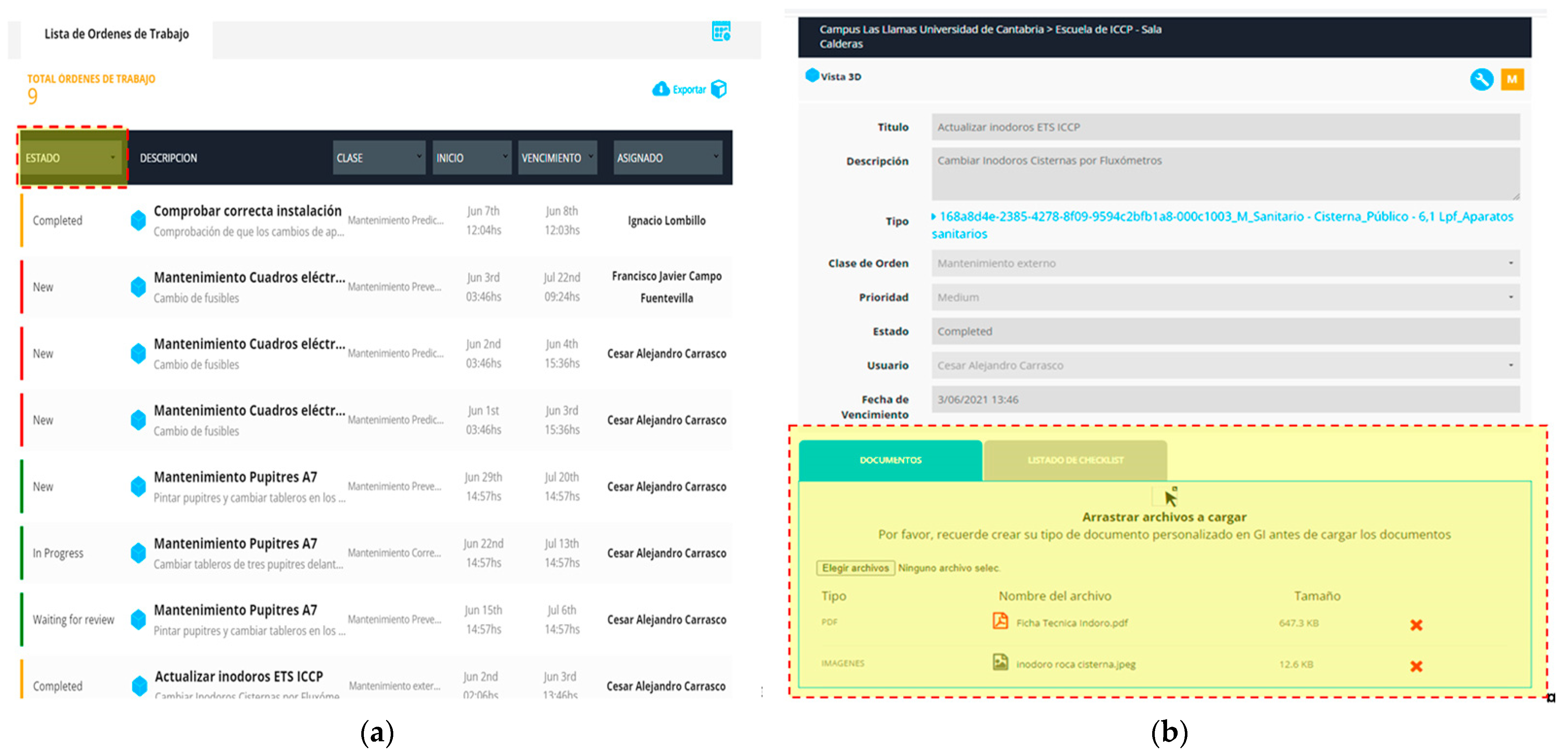
Task: Open the Clase de Orden dropdown
Action: tap(1225, 263)
